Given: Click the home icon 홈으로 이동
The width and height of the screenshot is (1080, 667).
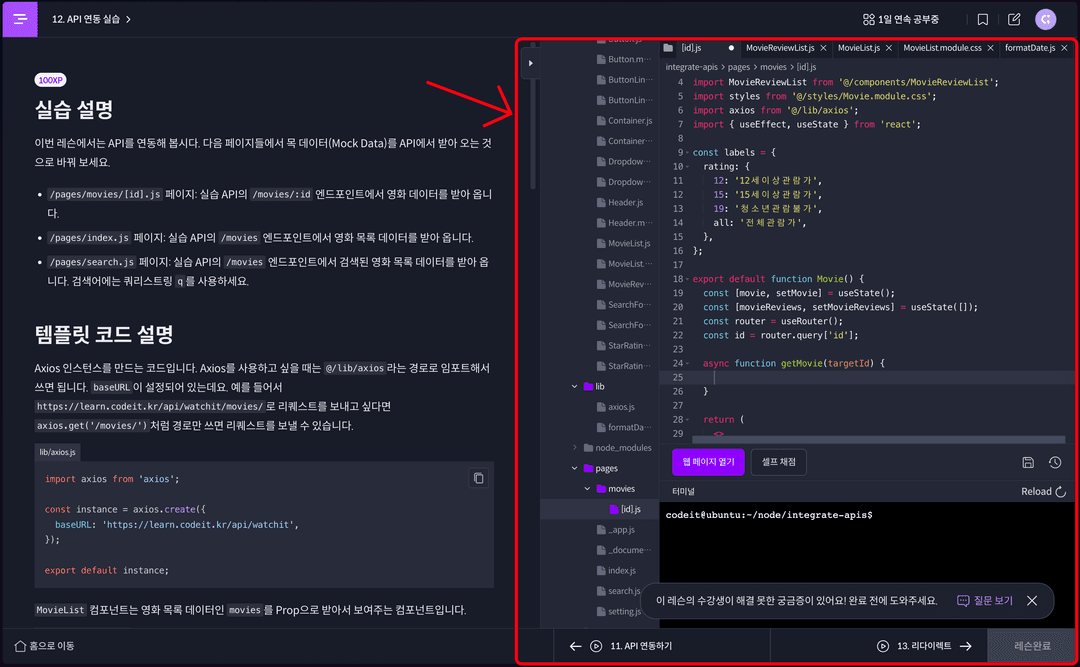Looking at the screenshot, I should pos(20,646).
